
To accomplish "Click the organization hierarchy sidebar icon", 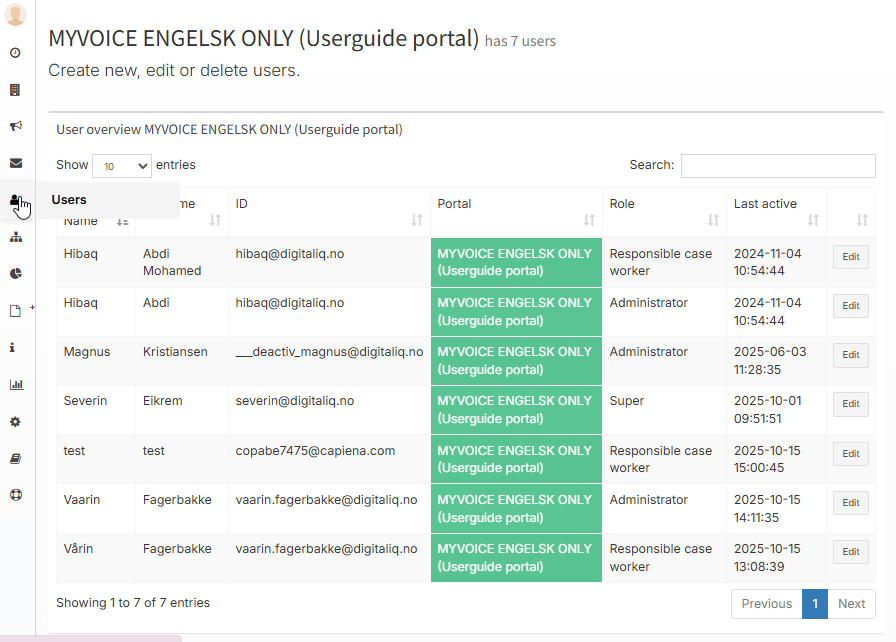I will click(15, 237).
